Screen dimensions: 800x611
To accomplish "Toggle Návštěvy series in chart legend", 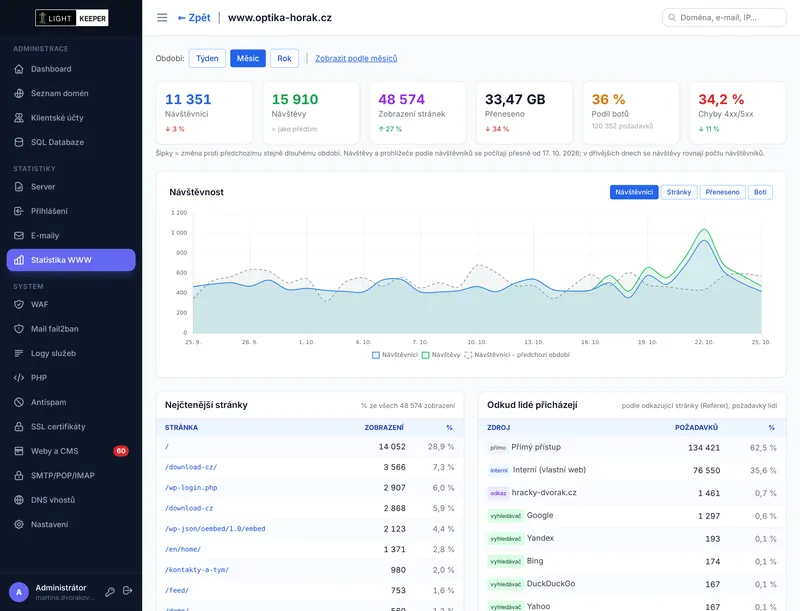I will coord(441,355).
